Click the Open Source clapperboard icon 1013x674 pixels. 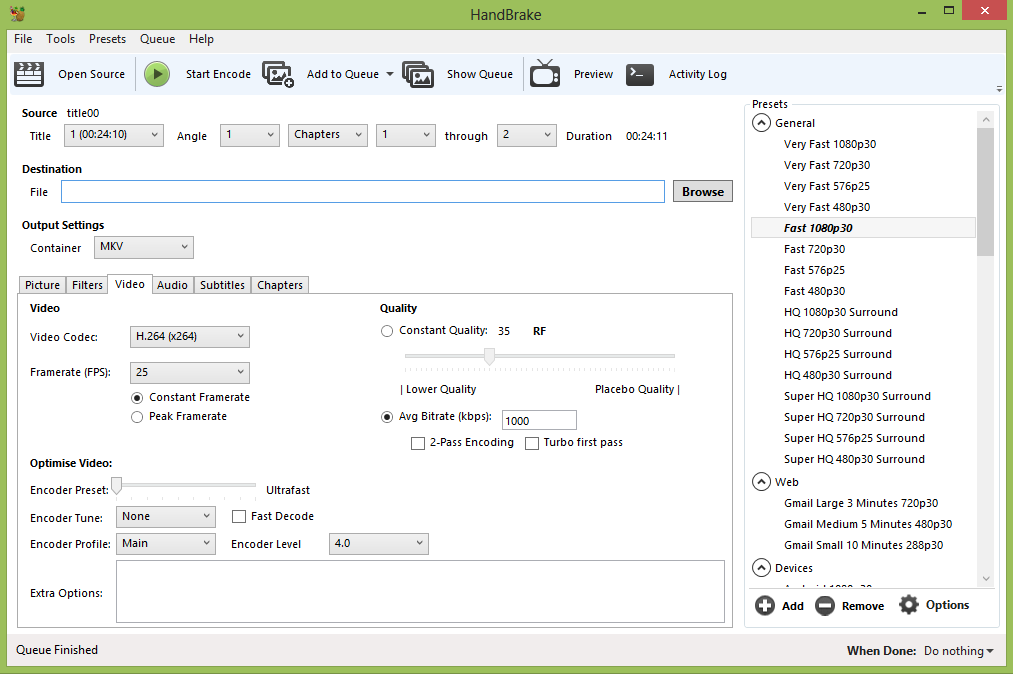tap(29, 74)
